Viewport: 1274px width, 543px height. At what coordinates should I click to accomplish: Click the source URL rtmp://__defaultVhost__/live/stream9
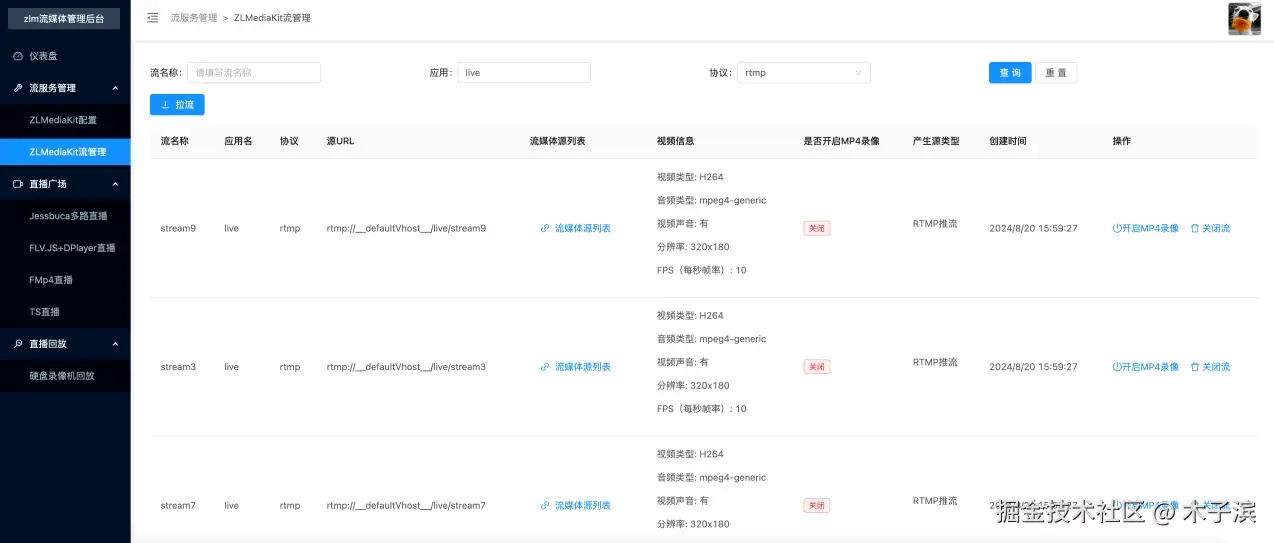point(406,228)
